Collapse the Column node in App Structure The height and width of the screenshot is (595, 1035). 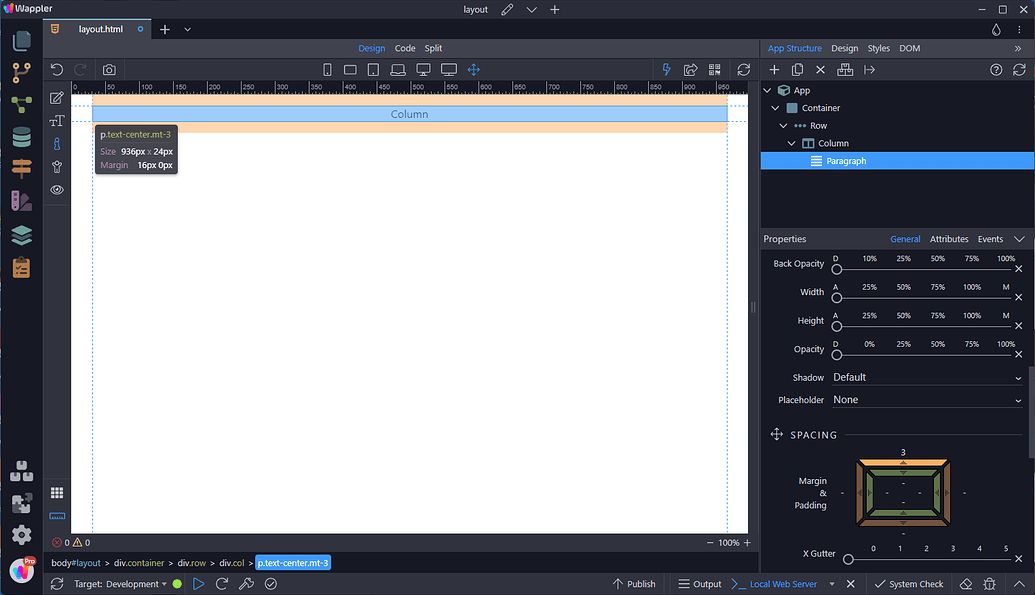(791, 143)
